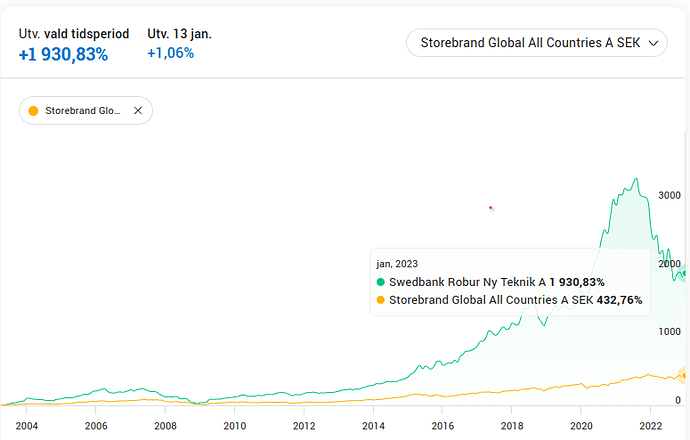The image size is (690, 440).
Task: Click the 'jan, 2023' tooltip date
Action: [397, 264]
